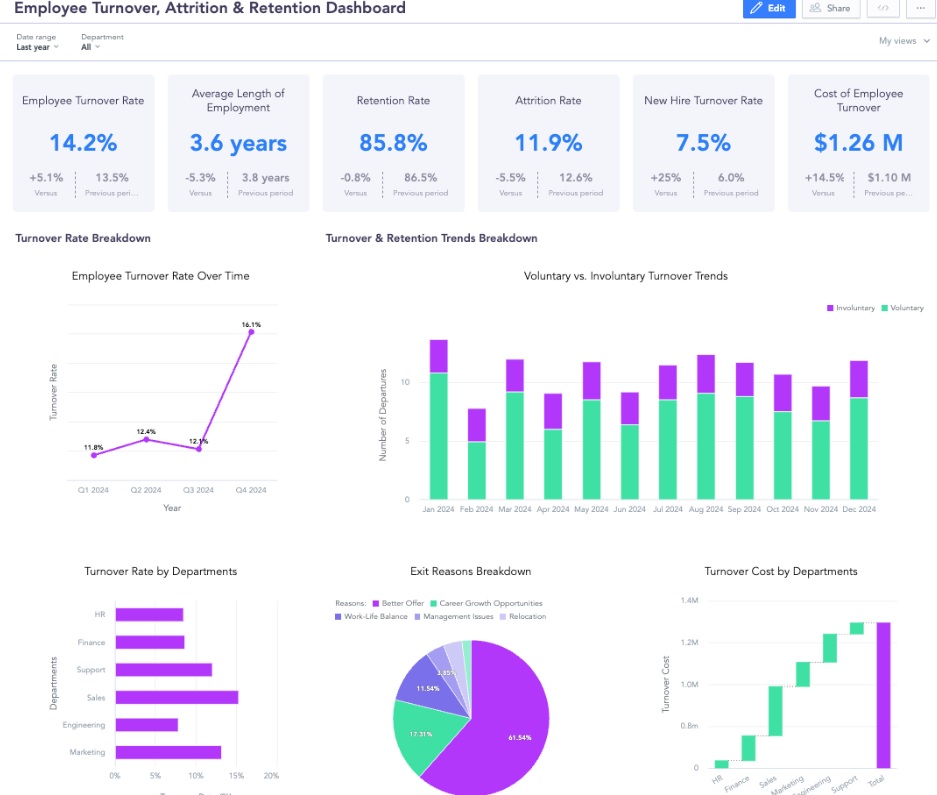Click the Share button

coord(830,8)
